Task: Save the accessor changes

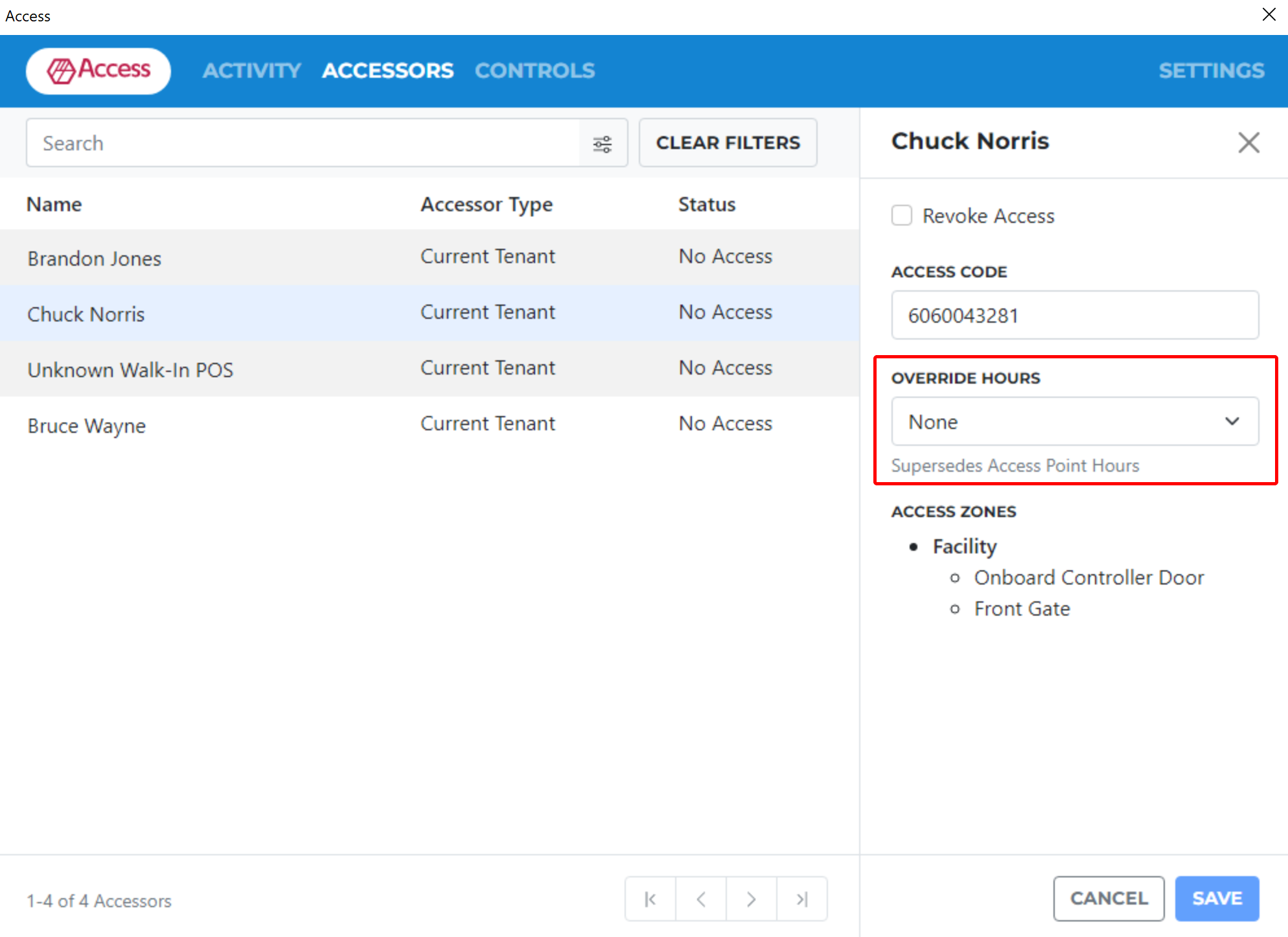Action: [x=1217, y=898]
